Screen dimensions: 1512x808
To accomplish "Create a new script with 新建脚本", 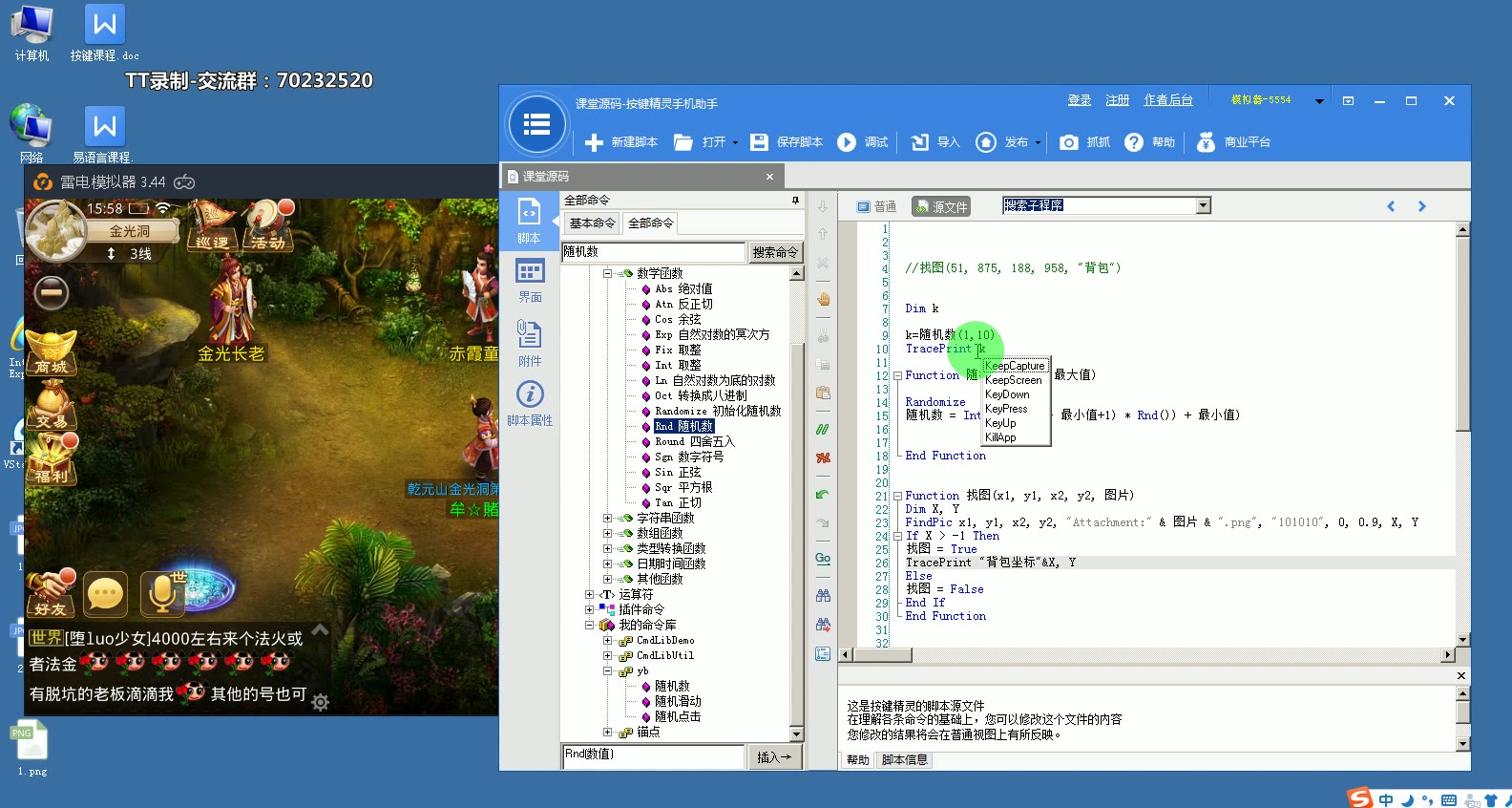I will (x=621, y=142).
